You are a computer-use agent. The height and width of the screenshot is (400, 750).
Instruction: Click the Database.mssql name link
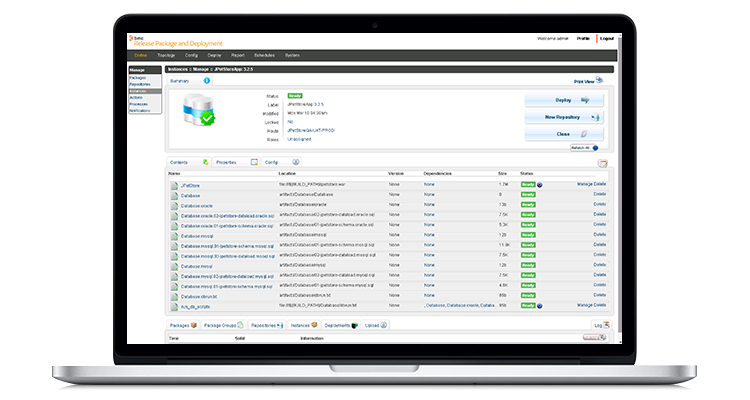[x=197, y=236]
